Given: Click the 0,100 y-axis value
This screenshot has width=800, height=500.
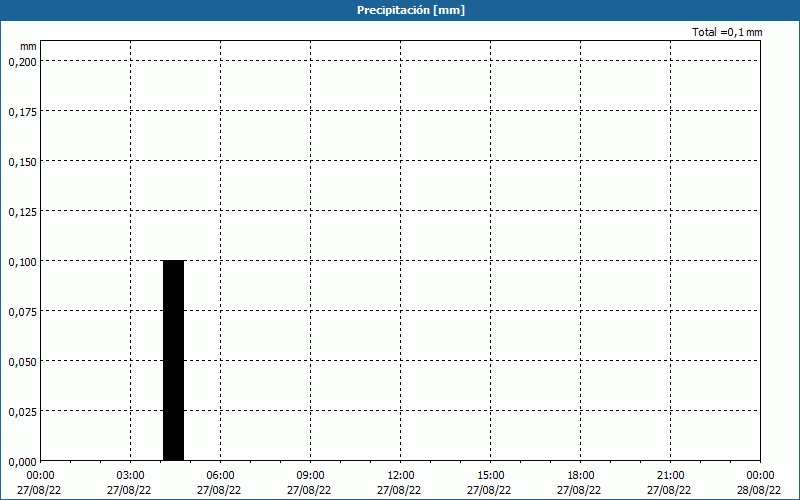Looking at the screenshot, I should (23, 262).
